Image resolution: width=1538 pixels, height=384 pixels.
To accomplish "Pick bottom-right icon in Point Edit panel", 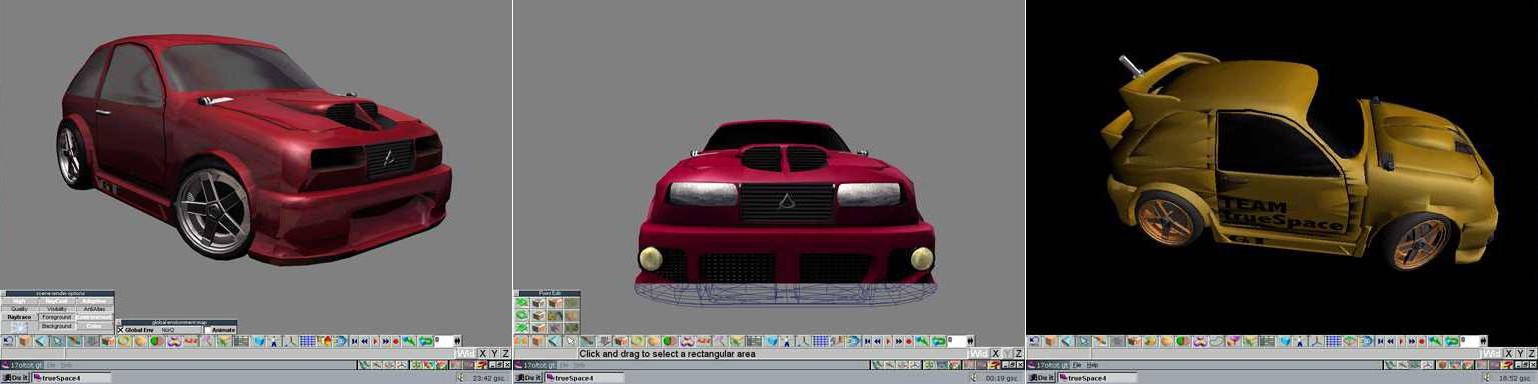I will coord(572,327).
